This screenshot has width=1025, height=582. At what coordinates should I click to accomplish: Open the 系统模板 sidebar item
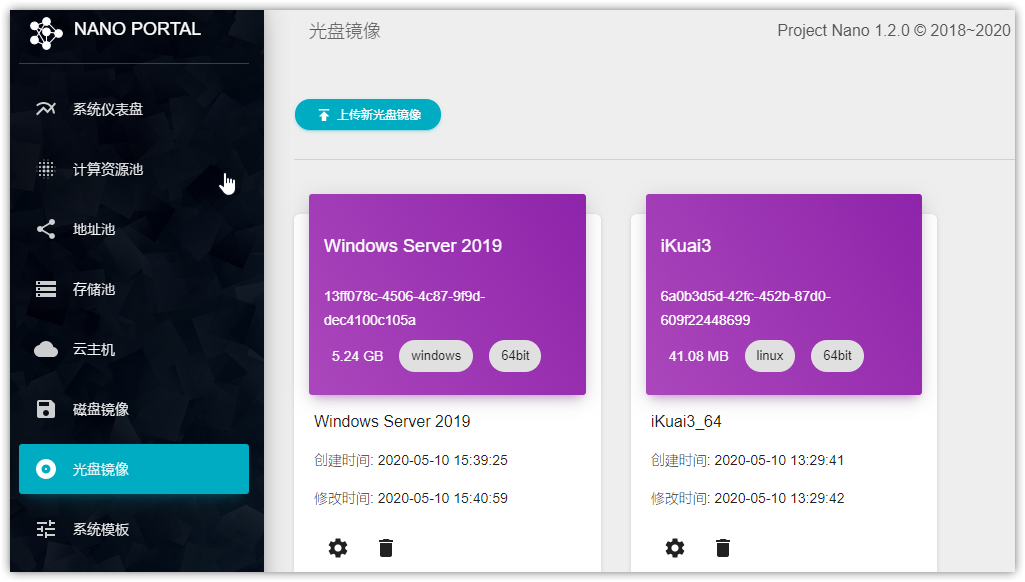[x=101, y=529]
